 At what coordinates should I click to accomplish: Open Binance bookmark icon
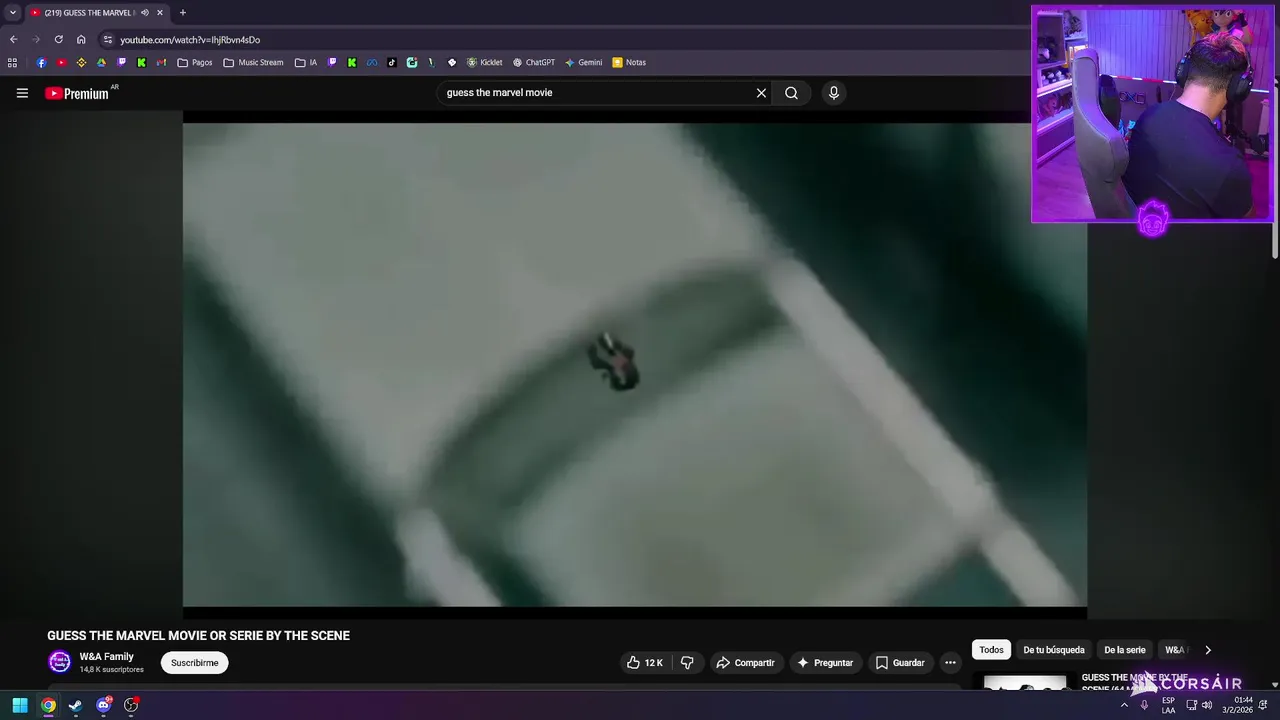tap(81, 62)
